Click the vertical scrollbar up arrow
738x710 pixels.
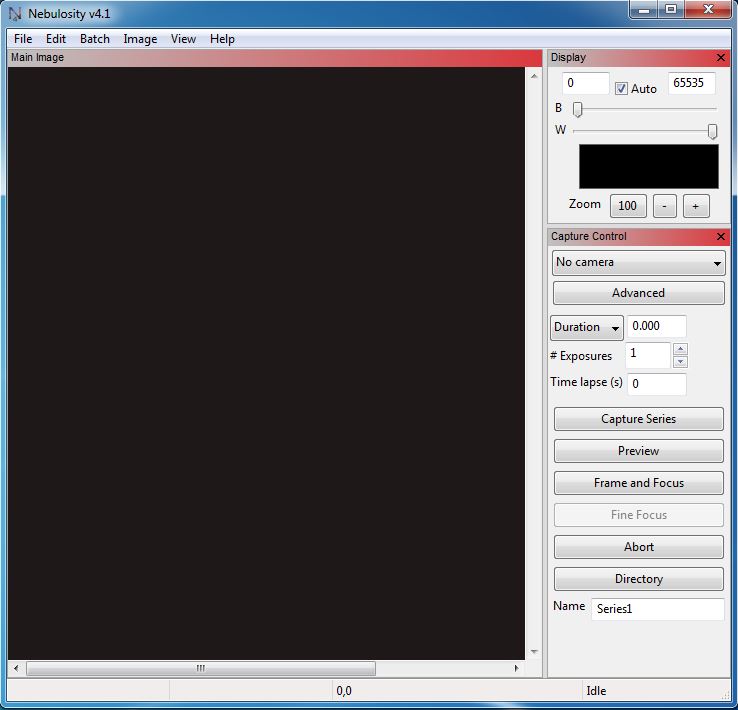[x=534, y=76]
